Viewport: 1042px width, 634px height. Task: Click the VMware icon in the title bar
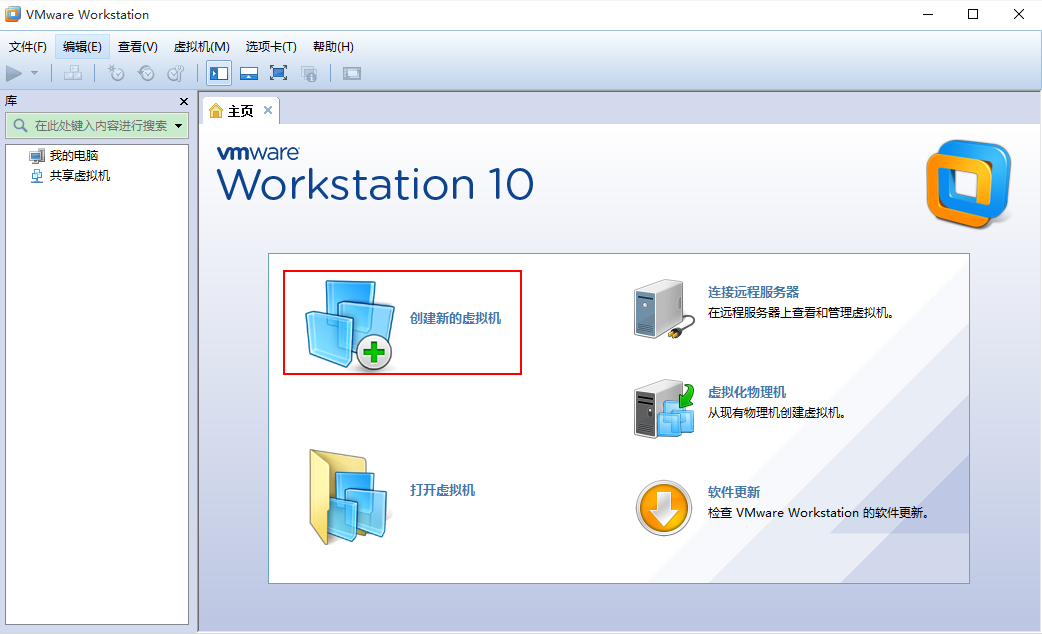pos(13,14)
